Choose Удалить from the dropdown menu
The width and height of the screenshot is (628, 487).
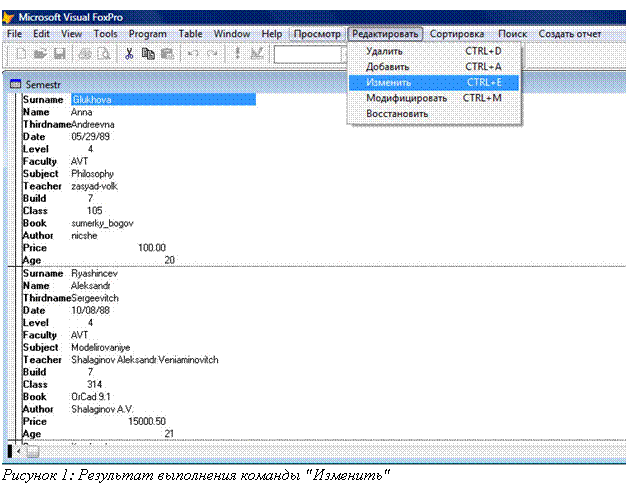pos(434,51)
